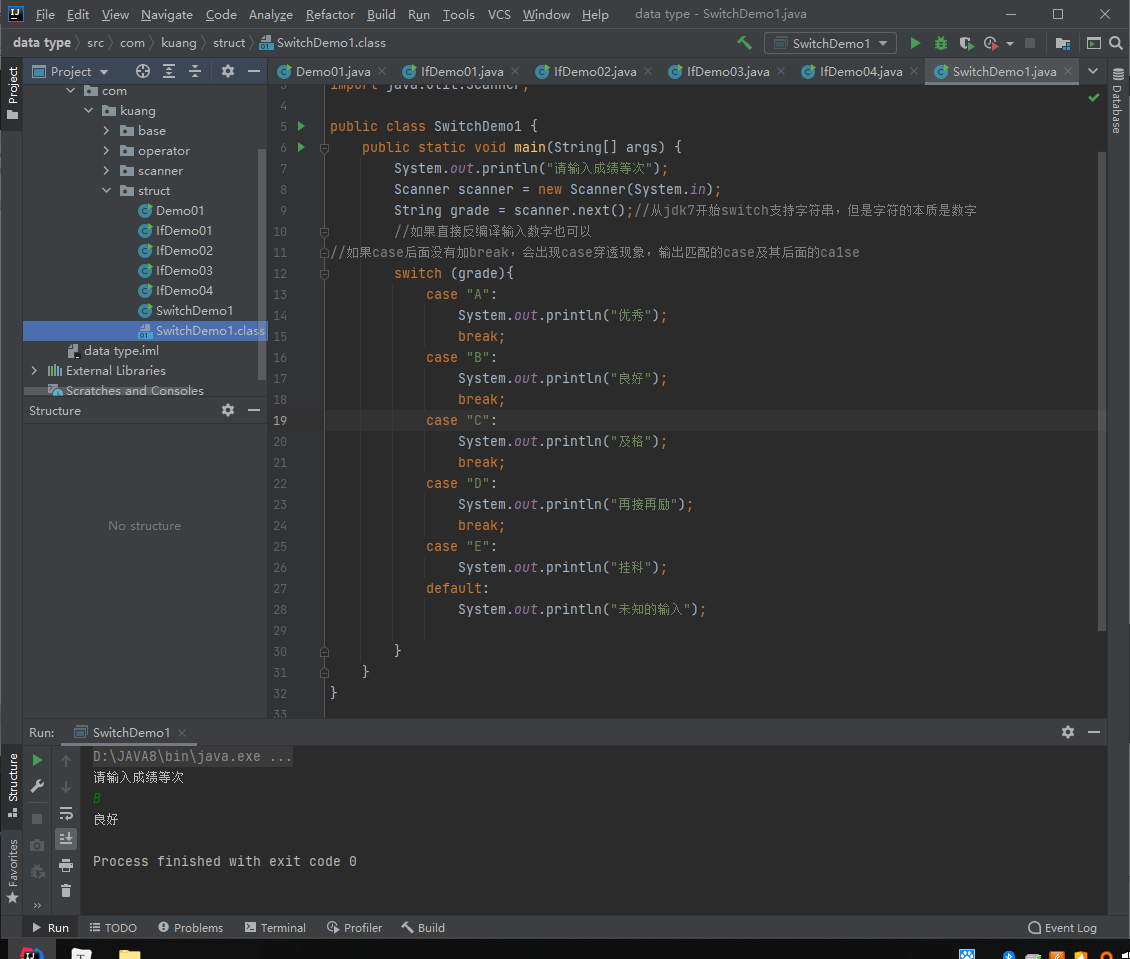
Task: Open the Terminal tool window button
Action: point(275,927)
